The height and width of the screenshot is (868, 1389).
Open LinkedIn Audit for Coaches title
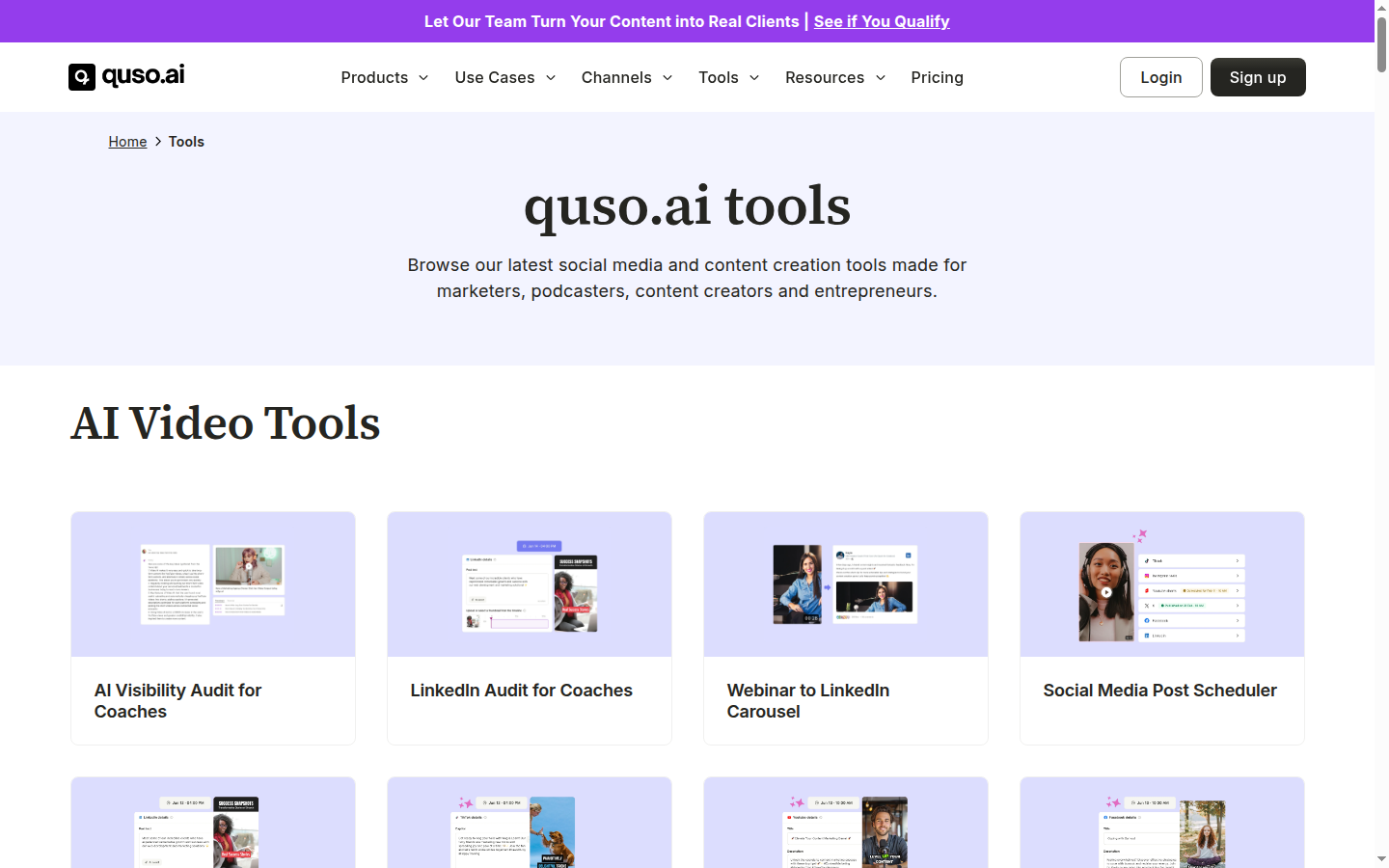522,691
